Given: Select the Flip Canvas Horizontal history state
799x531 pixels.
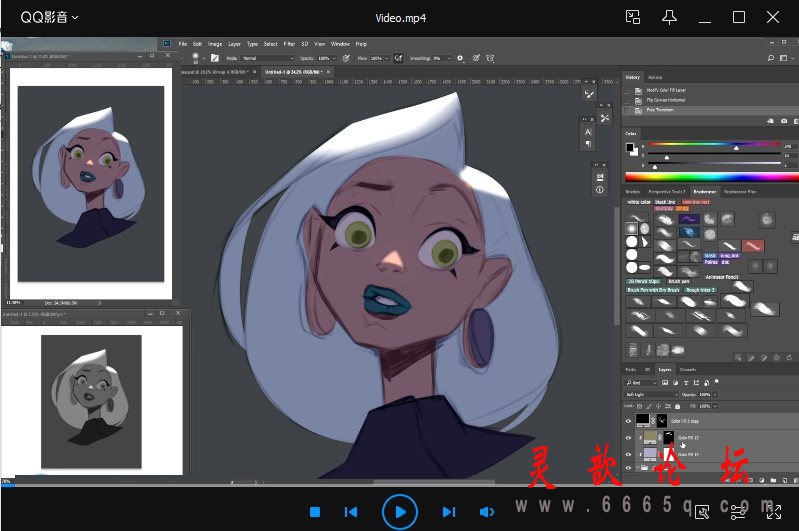Looking at the screenshot, I should tap(666, 100).
